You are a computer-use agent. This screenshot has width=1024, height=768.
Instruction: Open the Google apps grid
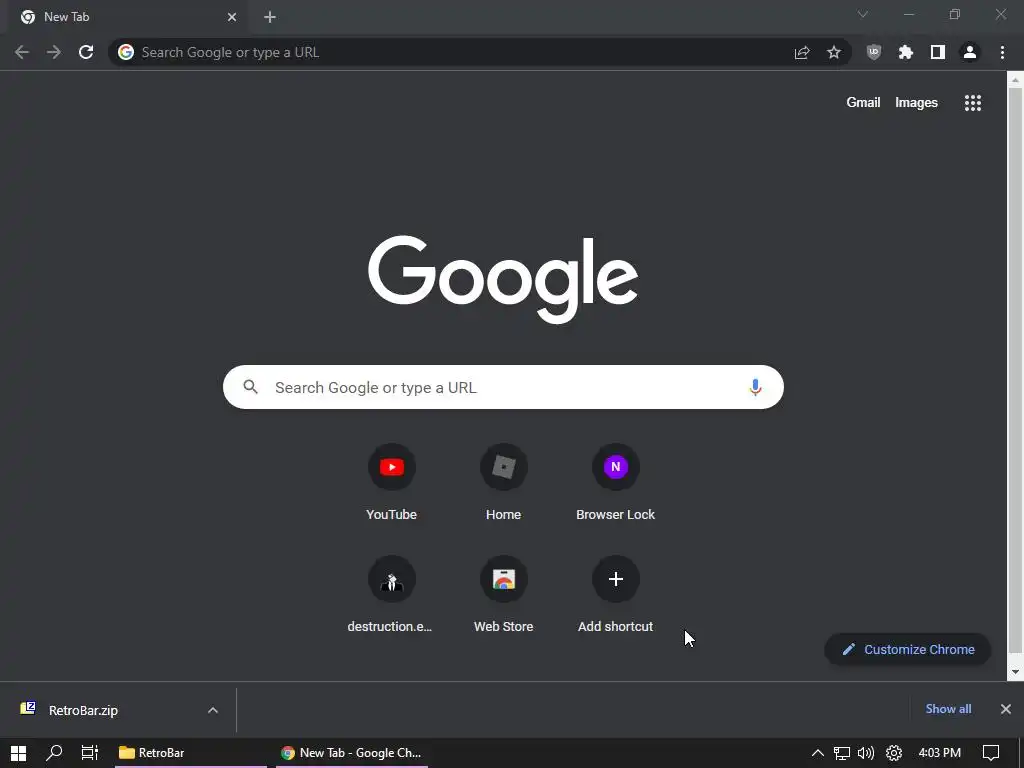[x=973, y=103]
